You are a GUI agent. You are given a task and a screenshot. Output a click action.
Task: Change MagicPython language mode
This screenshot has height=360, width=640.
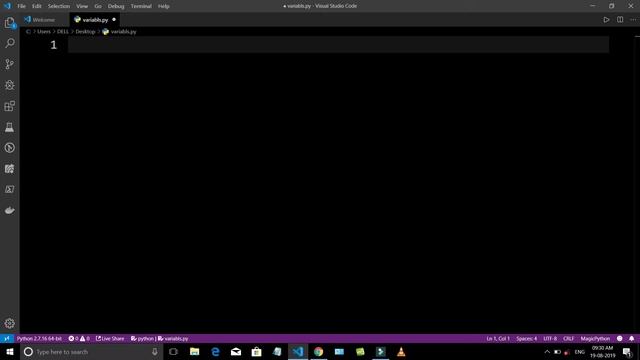[595, 338]
